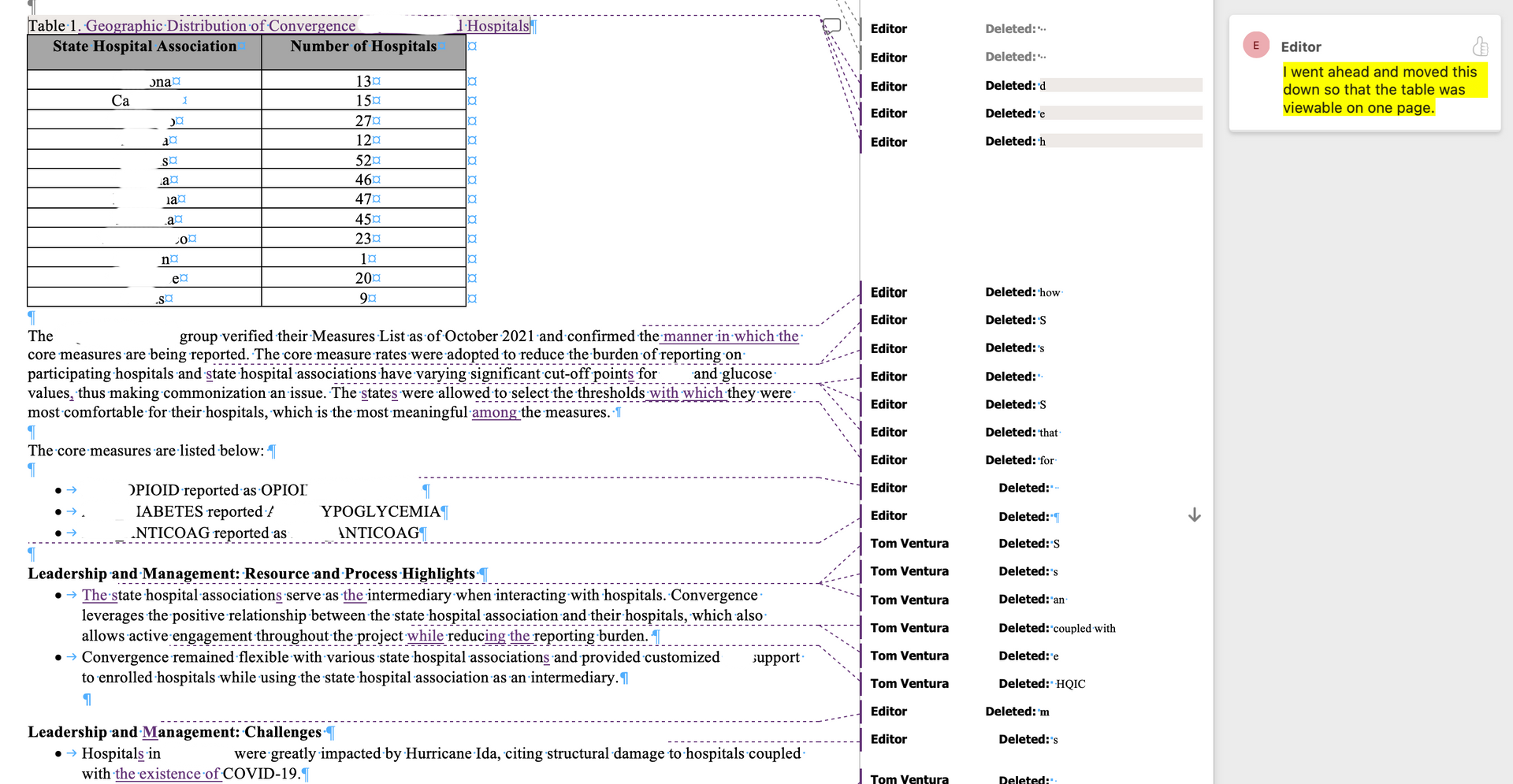Click the down arrow in the revisions margin
Viewport: 1513px width, 784px height.
1194,515
